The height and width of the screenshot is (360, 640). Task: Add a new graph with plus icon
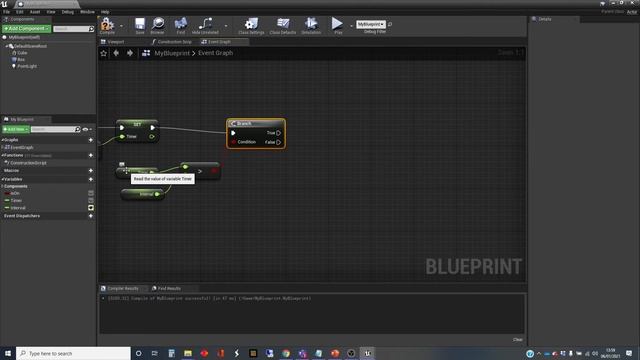pos(91,140)
